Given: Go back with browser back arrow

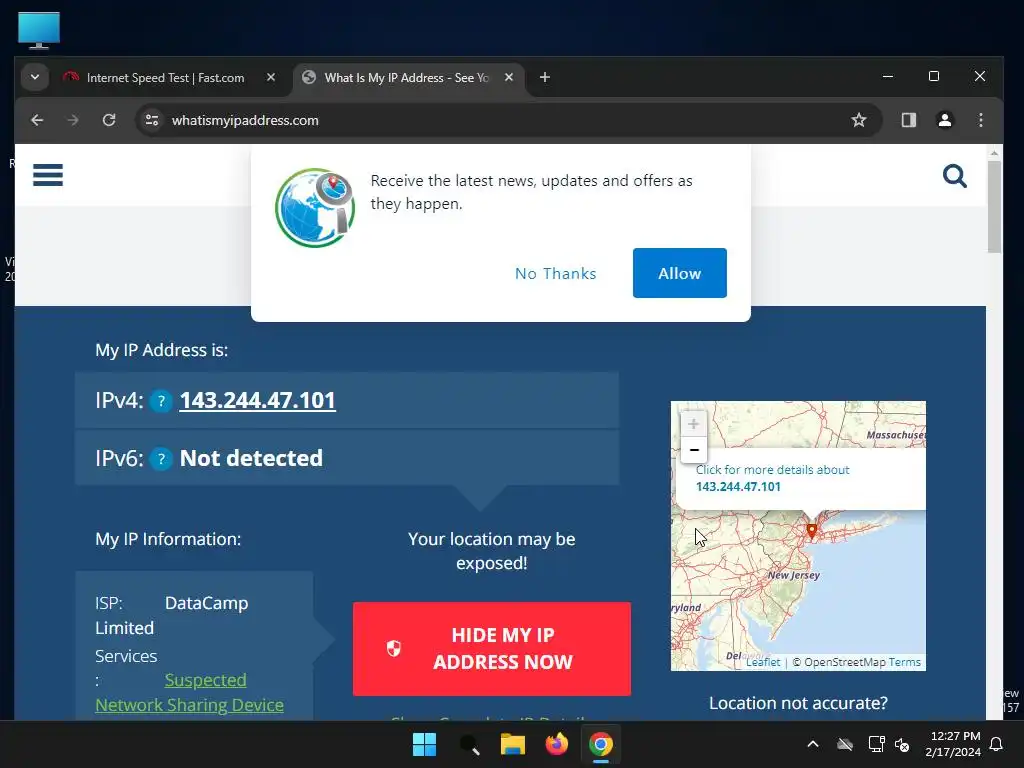Looking at the screenshot, I should click(x=37, y=120).
